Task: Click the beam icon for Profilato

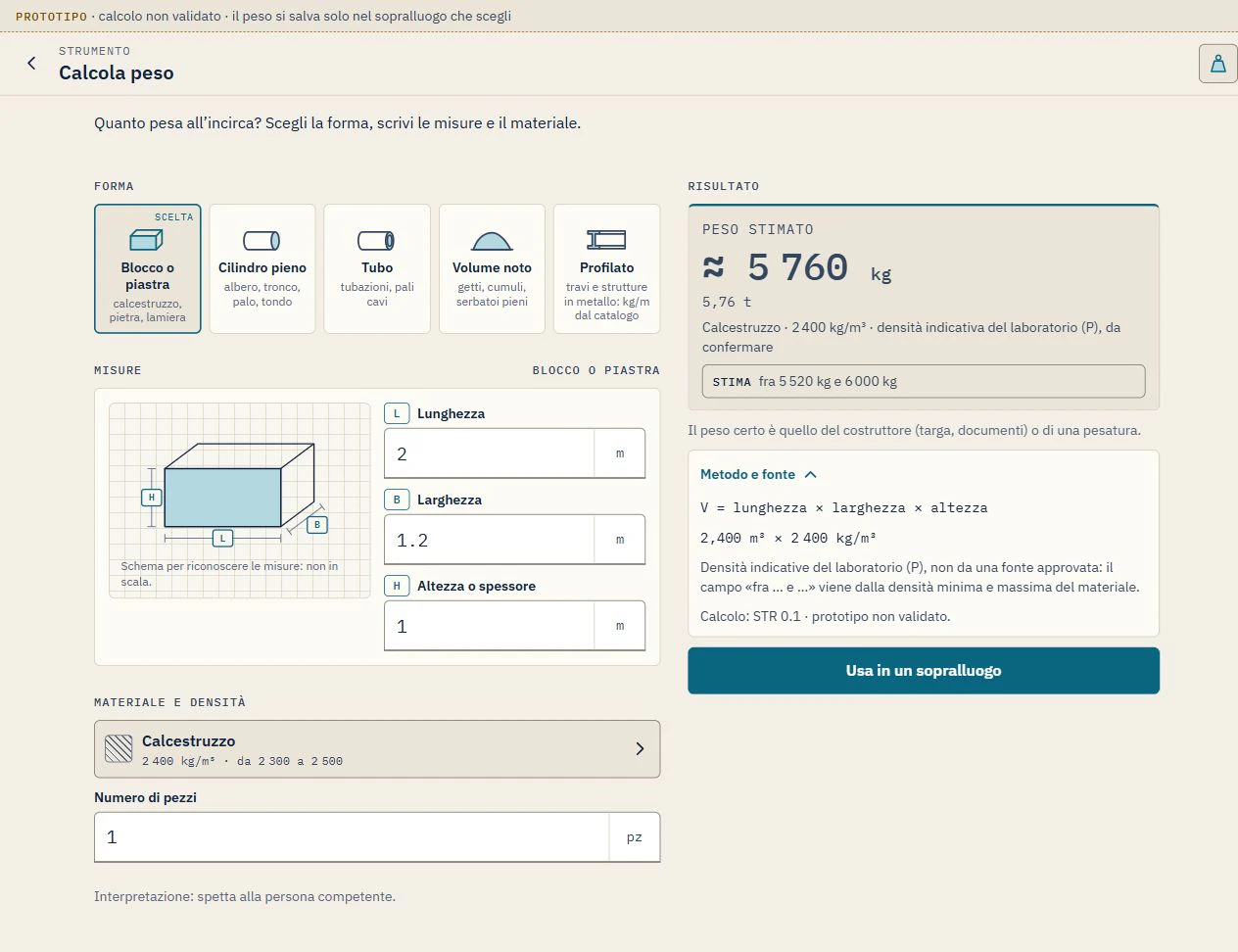Action: point(606,240)
